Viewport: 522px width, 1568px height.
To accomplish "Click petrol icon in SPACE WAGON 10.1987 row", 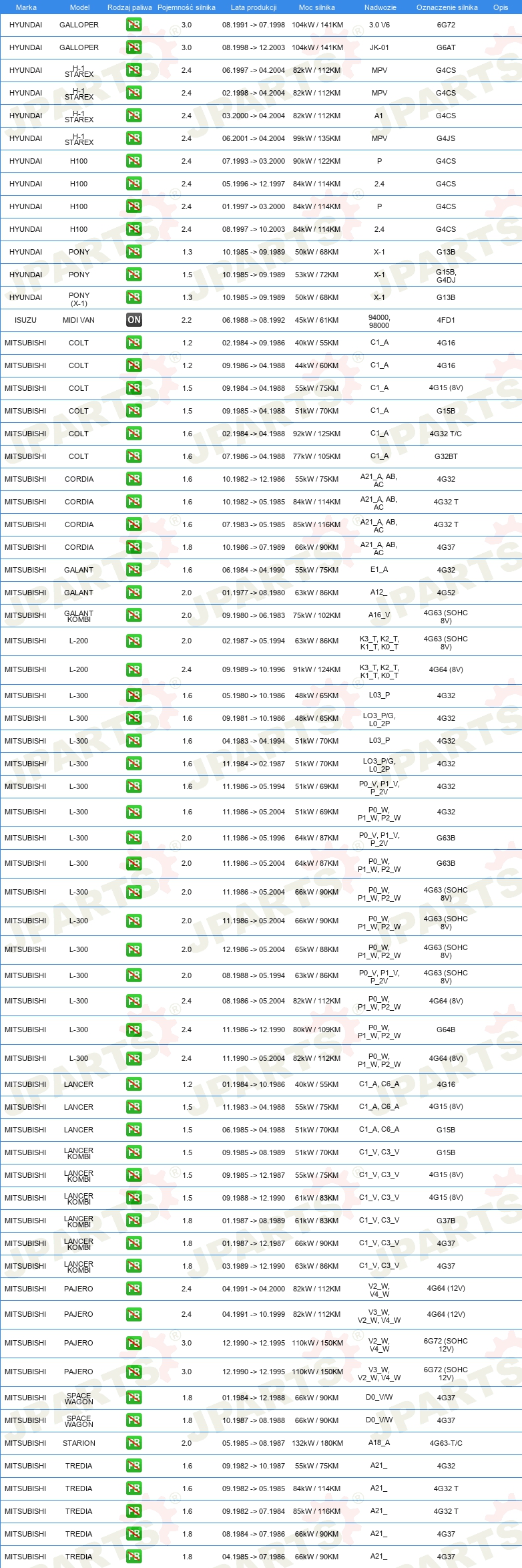I will pyautogui.click(x=134, y=1420).
